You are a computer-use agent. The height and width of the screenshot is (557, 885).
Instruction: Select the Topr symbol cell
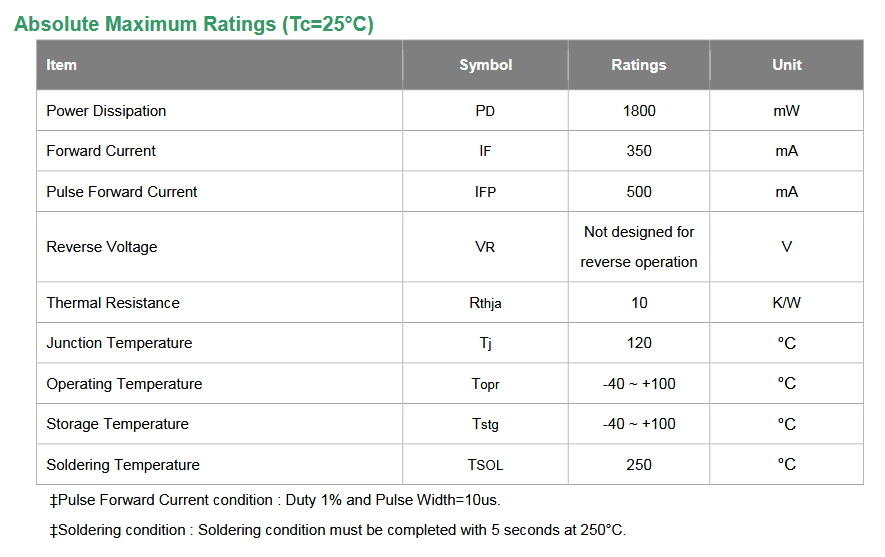485,384
